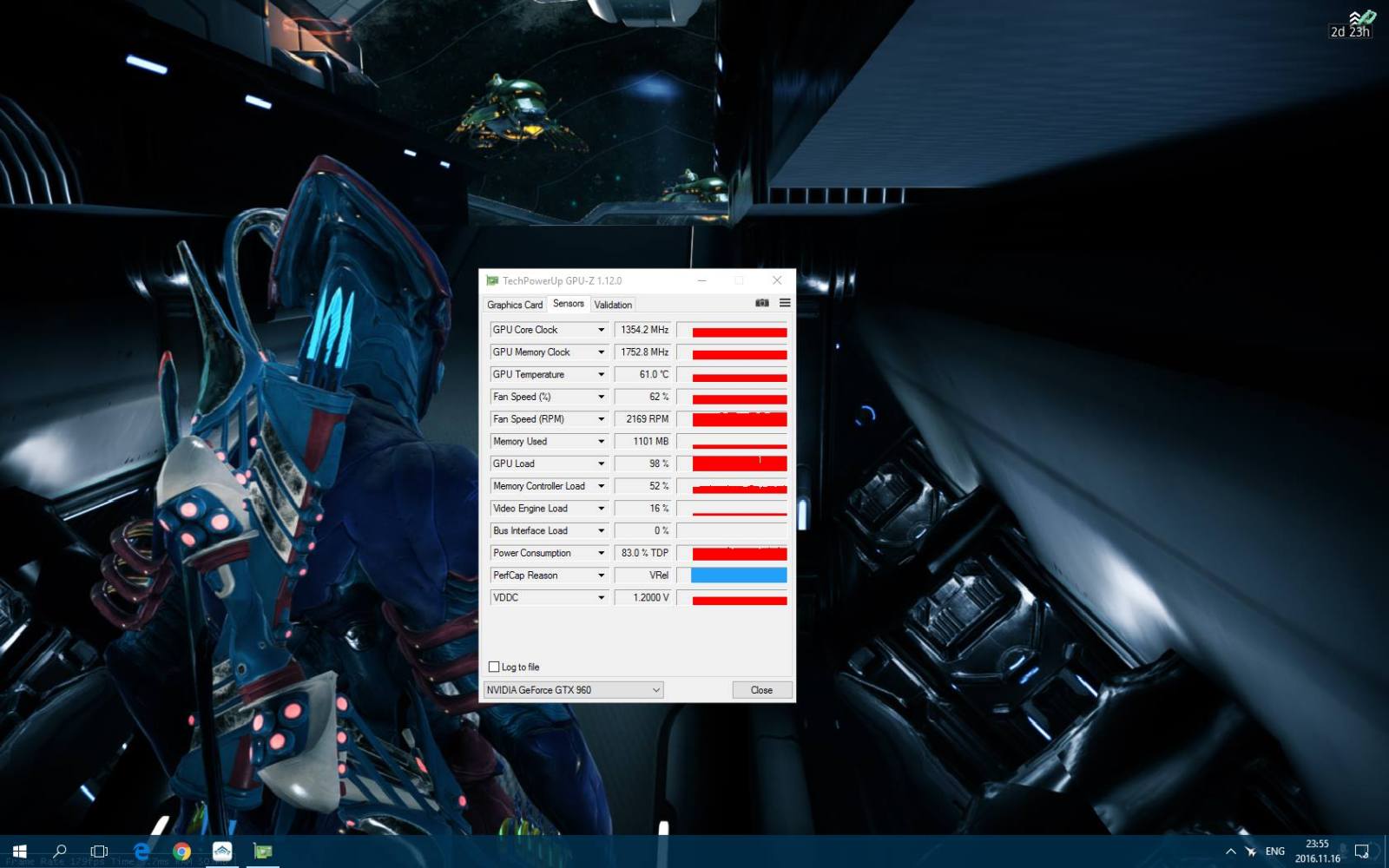Open the notification Action Center icon
Screen dimensions: 1389x868
click(1362, 852)
